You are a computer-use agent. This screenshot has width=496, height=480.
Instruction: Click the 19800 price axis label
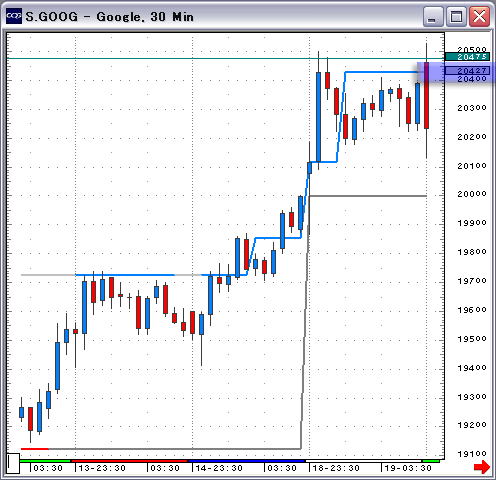coord(472,252)
